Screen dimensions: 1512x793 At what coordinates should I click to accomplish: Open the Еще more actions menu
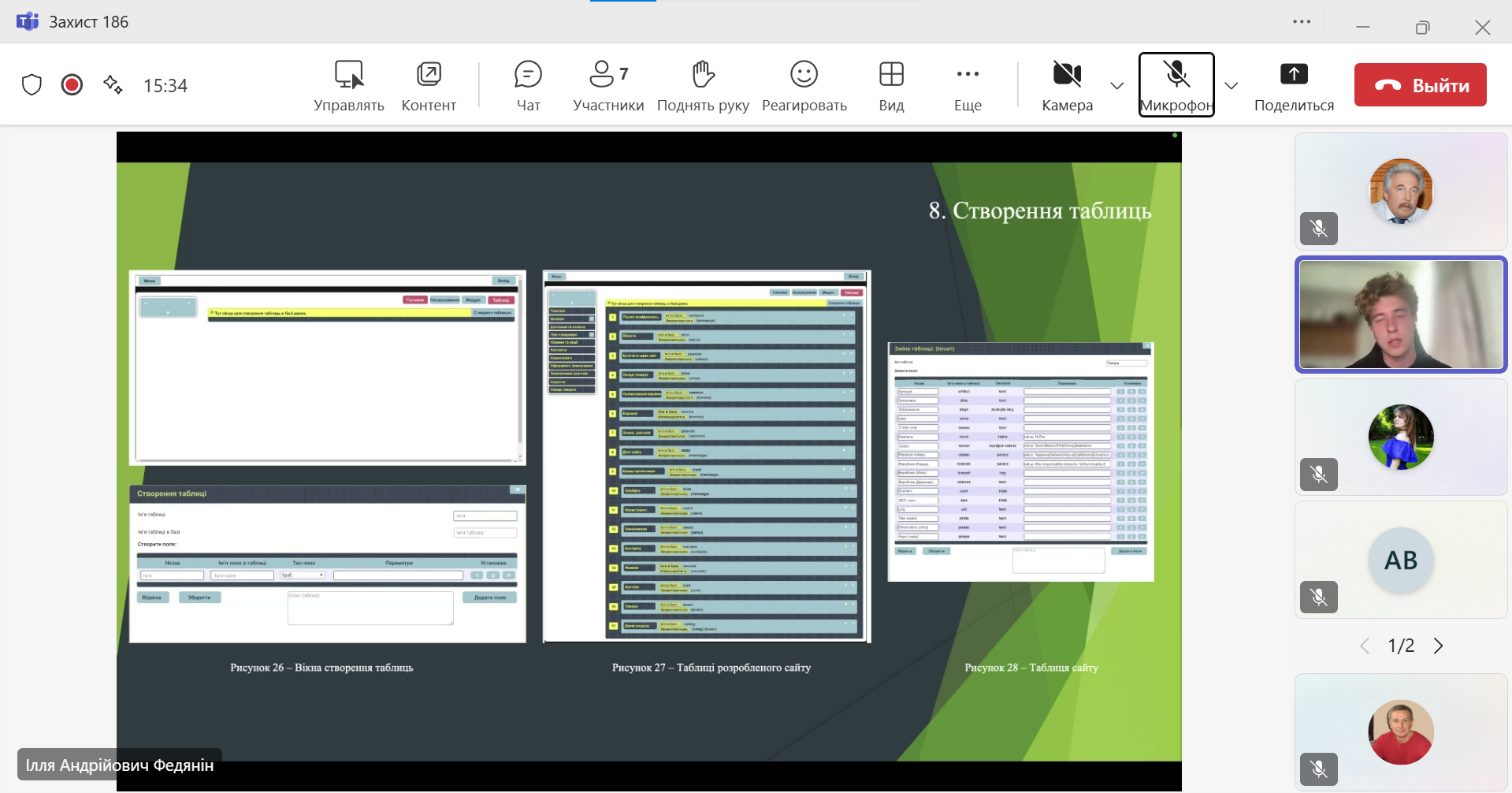[968, 85]
